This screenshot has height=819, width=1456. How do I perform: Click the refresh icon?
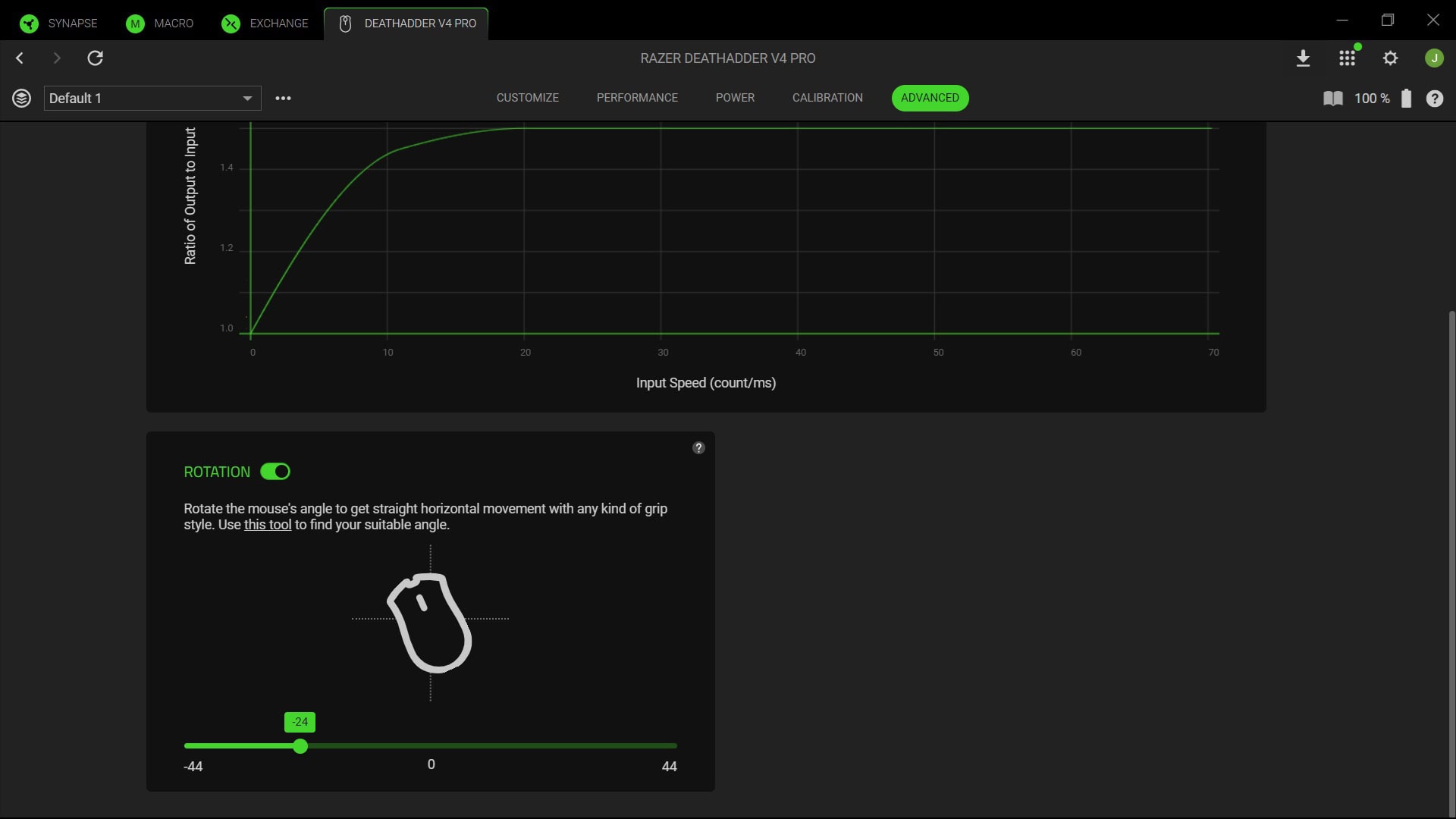[x=95, y=58]
